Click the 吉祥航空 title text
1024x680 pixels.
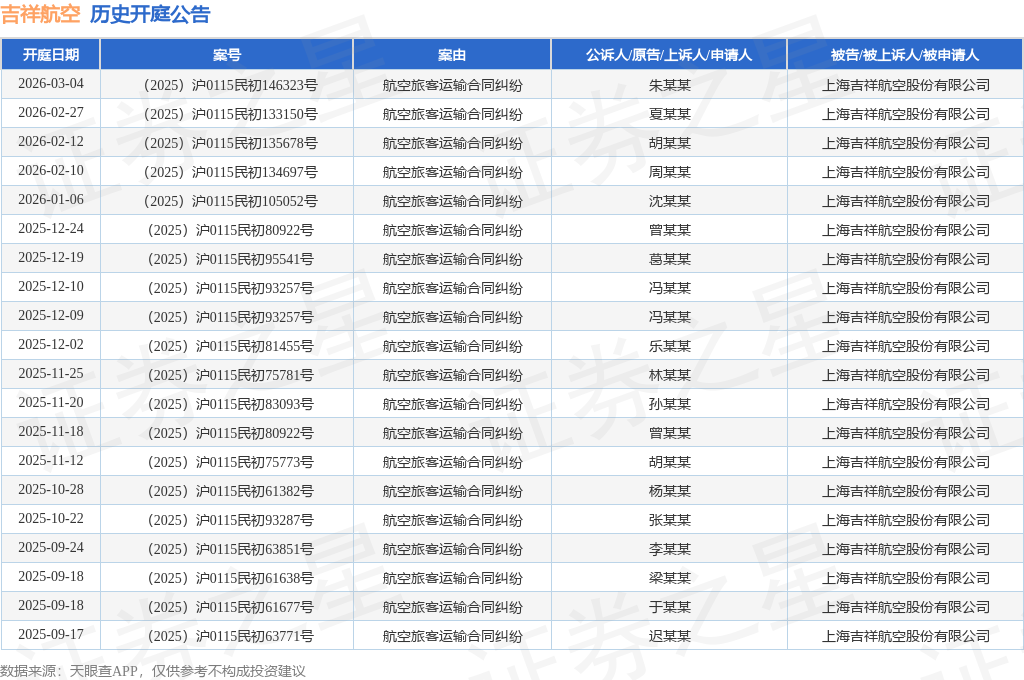(41, 14)
